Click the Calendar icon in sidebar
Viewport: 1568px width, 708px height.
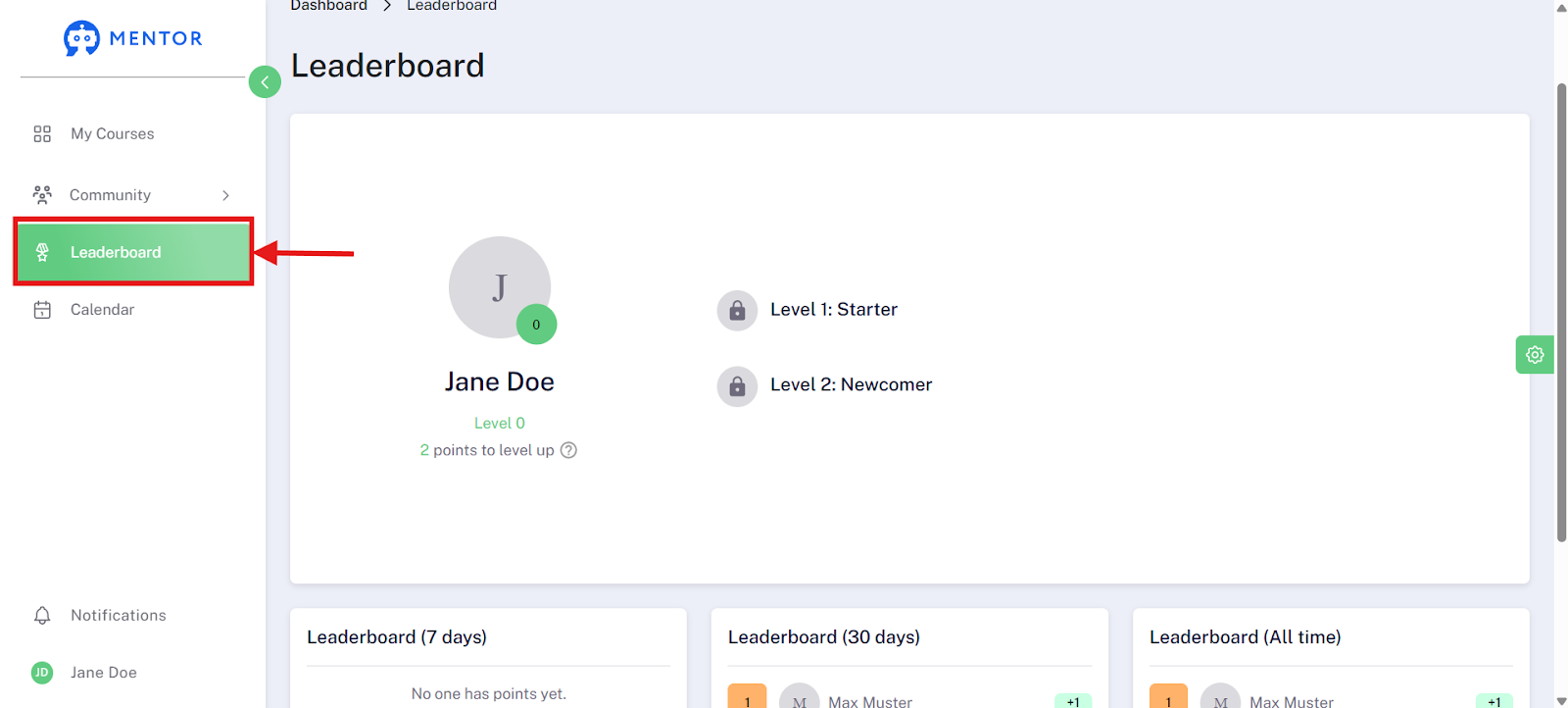(x=42, y=310)
